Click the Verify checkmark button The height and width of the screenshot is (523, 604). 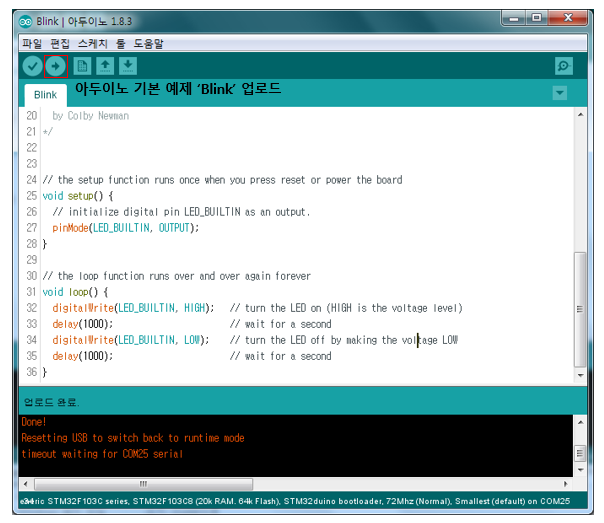tap(32, 66)
